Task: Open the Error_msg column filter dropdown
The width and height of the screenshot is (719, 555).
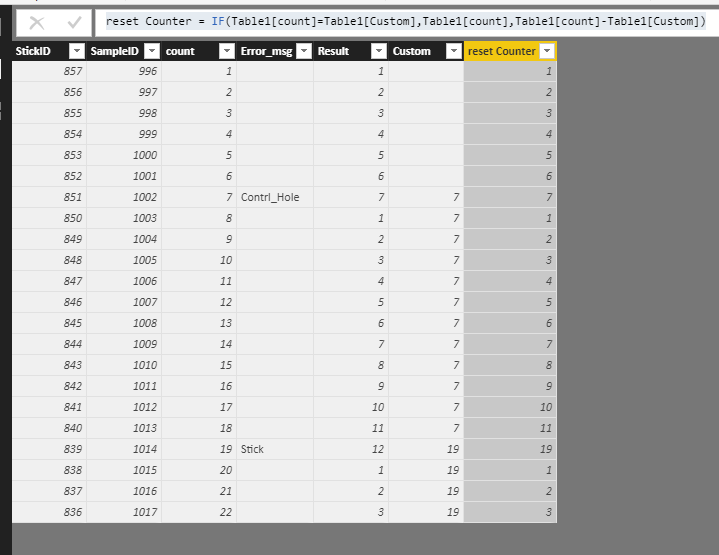Action: coord(304,51)
